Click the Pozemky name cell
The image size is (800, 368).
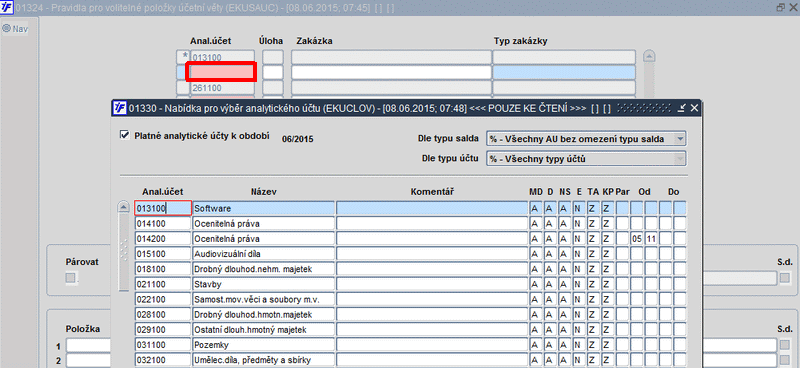[x=263, y=345]
